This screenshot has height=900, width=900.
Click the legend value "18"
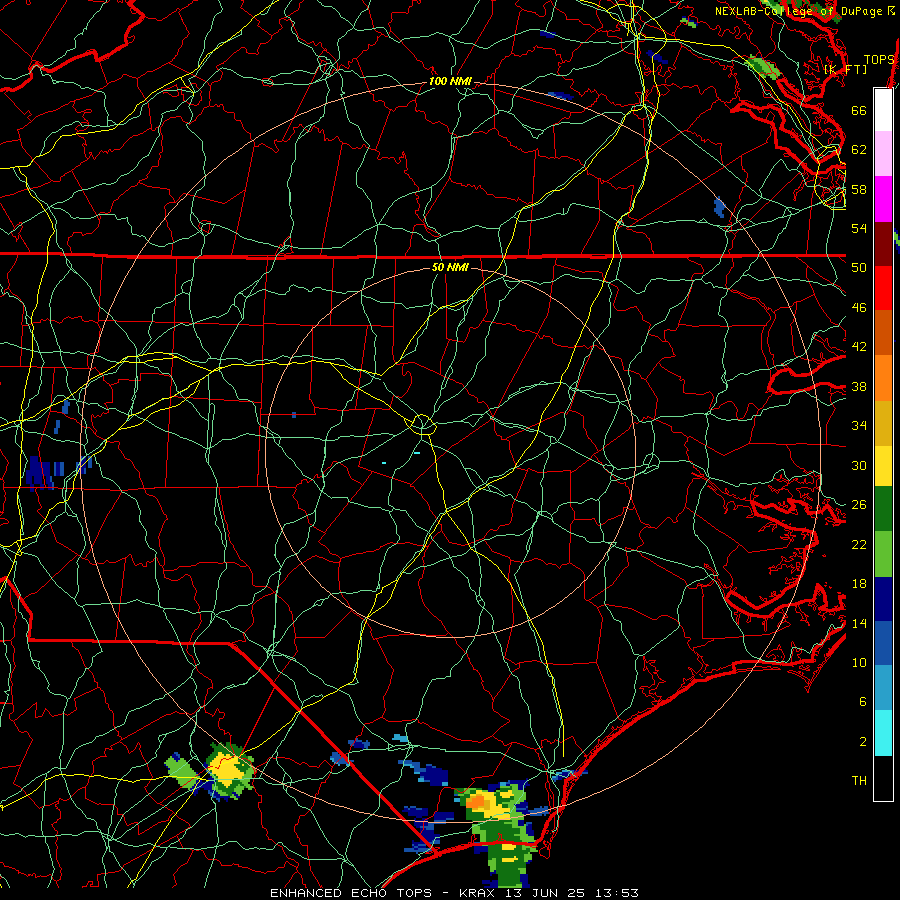pos(859,584)
